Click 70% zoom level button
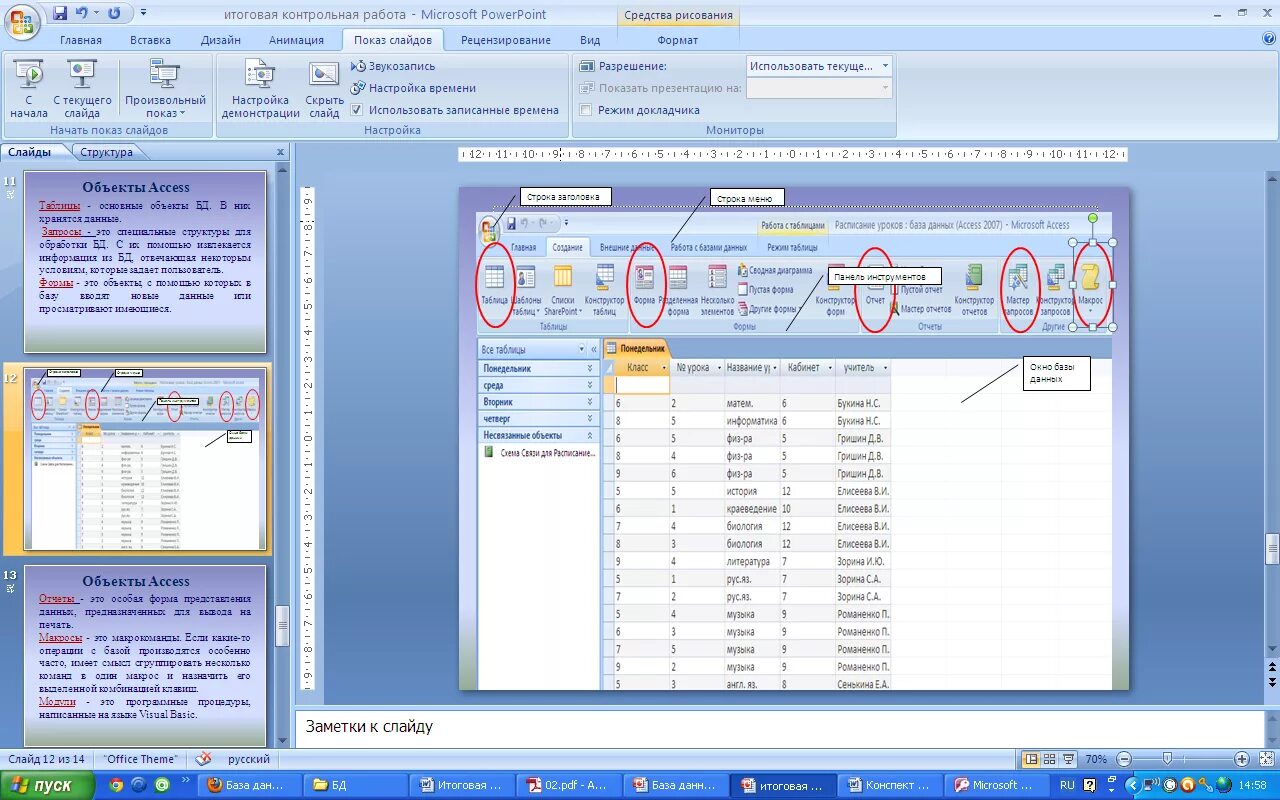Screen dimensions: 1280x800 click(1097, 759)
